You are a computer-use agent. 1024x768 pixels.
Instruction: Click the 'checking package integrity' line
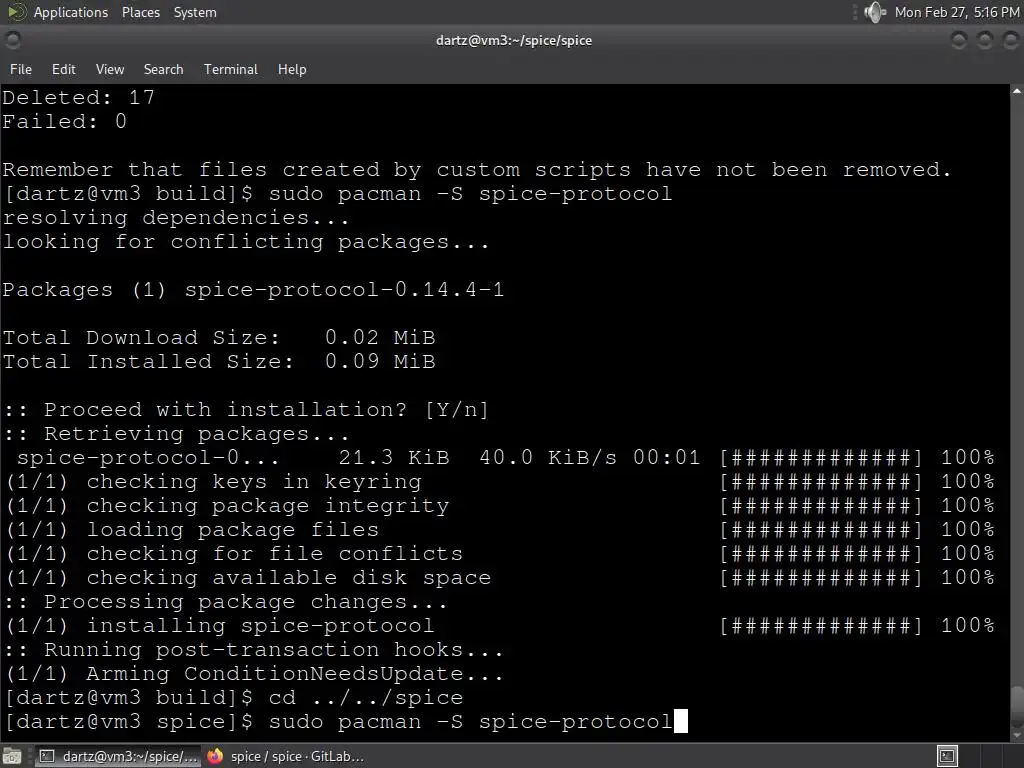tap(500, 506)
